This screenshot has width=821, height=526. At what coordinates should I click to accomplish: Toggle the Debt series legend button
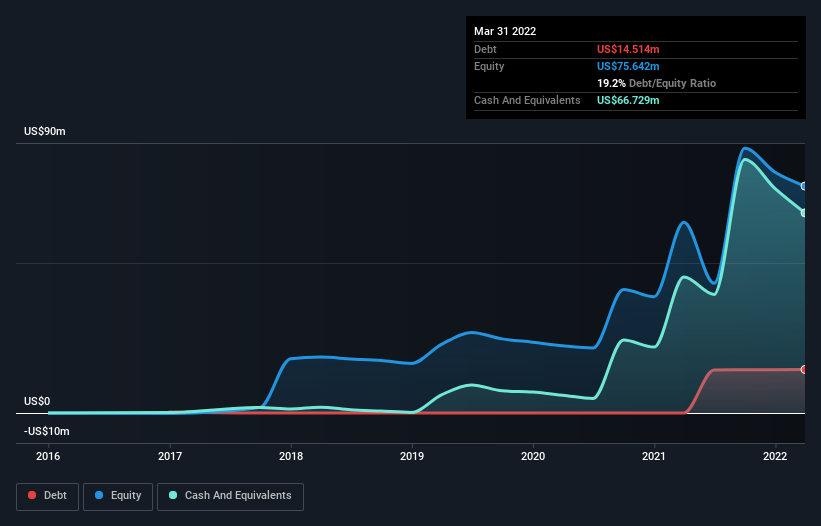pyautogui.click(x=47, y=496)
